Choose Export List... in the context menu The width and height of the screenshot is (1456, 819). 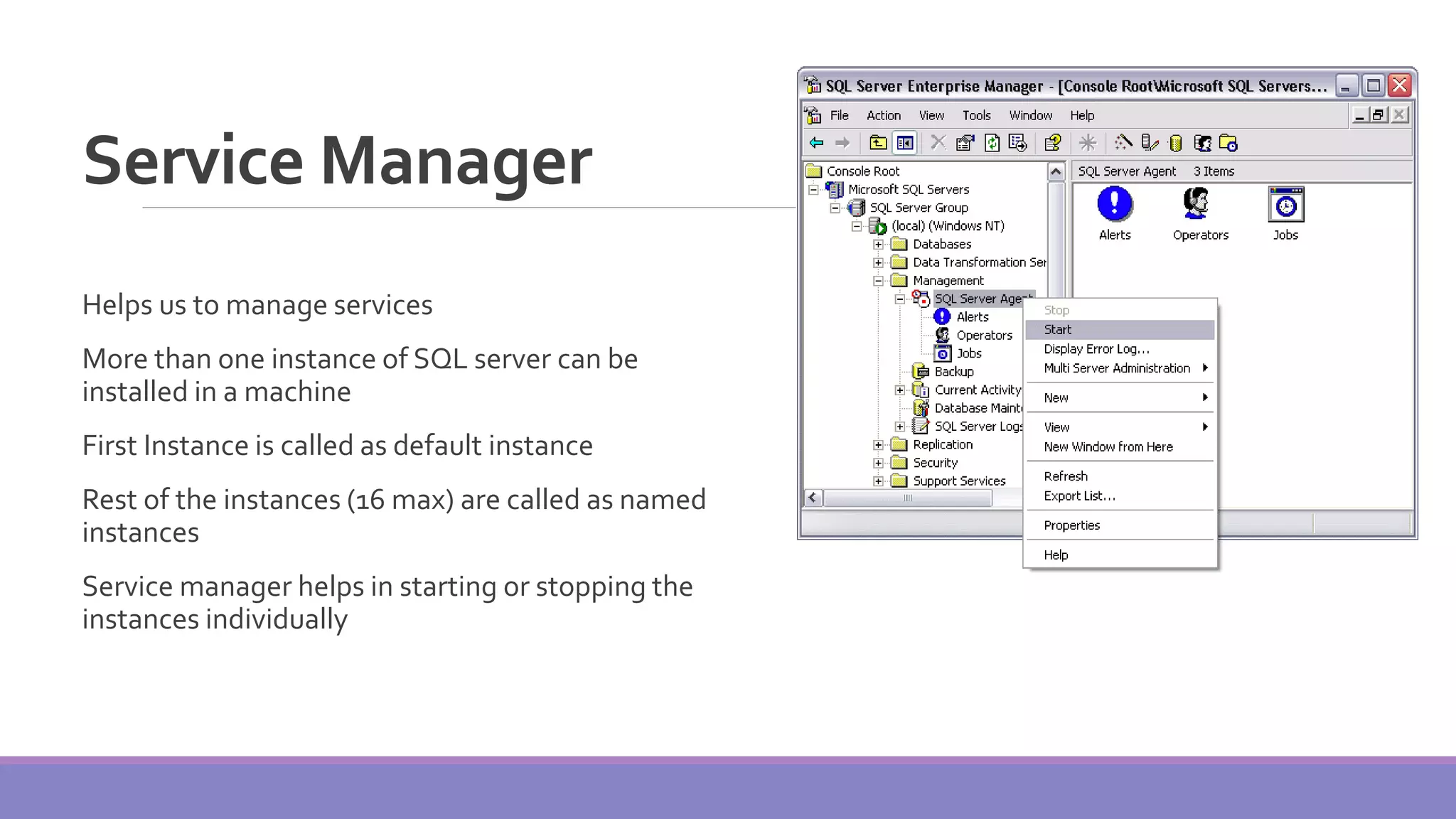point(1120,496)
